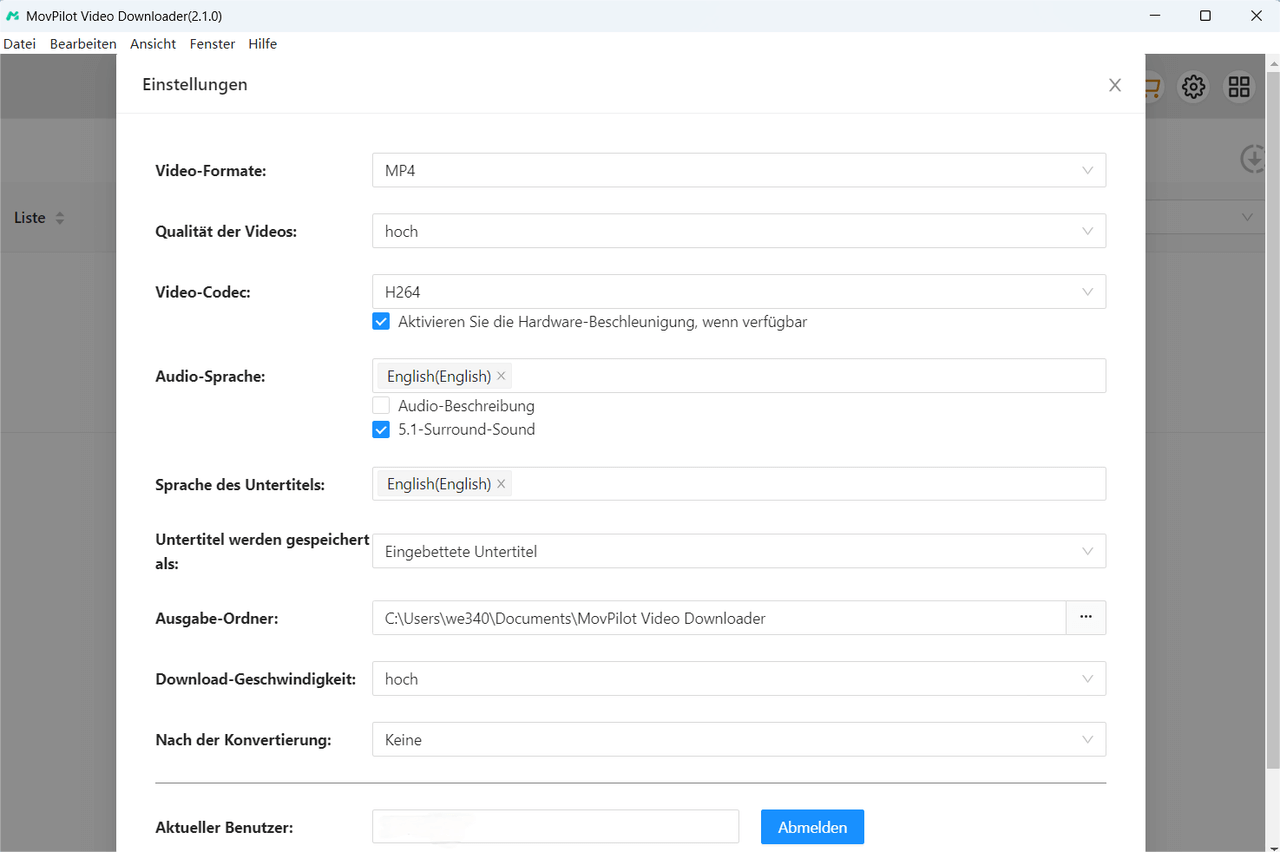The image size is (1280, 852).
Task: Open the Download-Geschwindigkeit dropdown
Action: pyautogui.click(x=739, y=679)
